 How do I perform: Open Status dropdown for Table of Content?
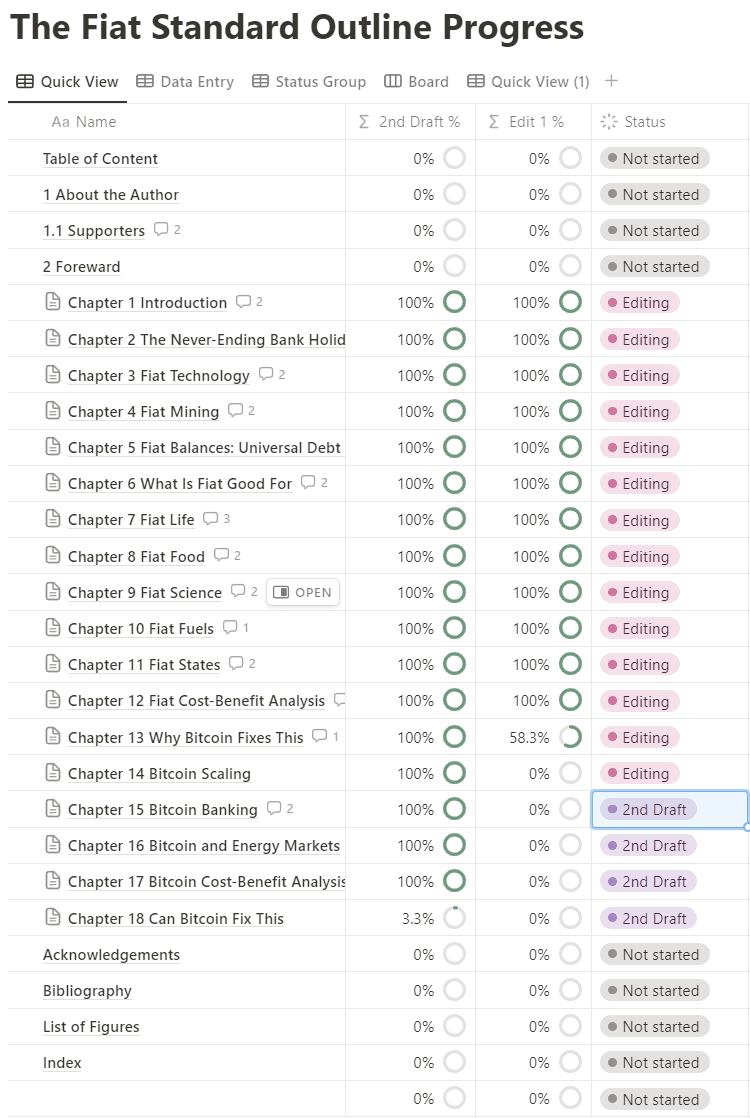click(x=654, y=158)
